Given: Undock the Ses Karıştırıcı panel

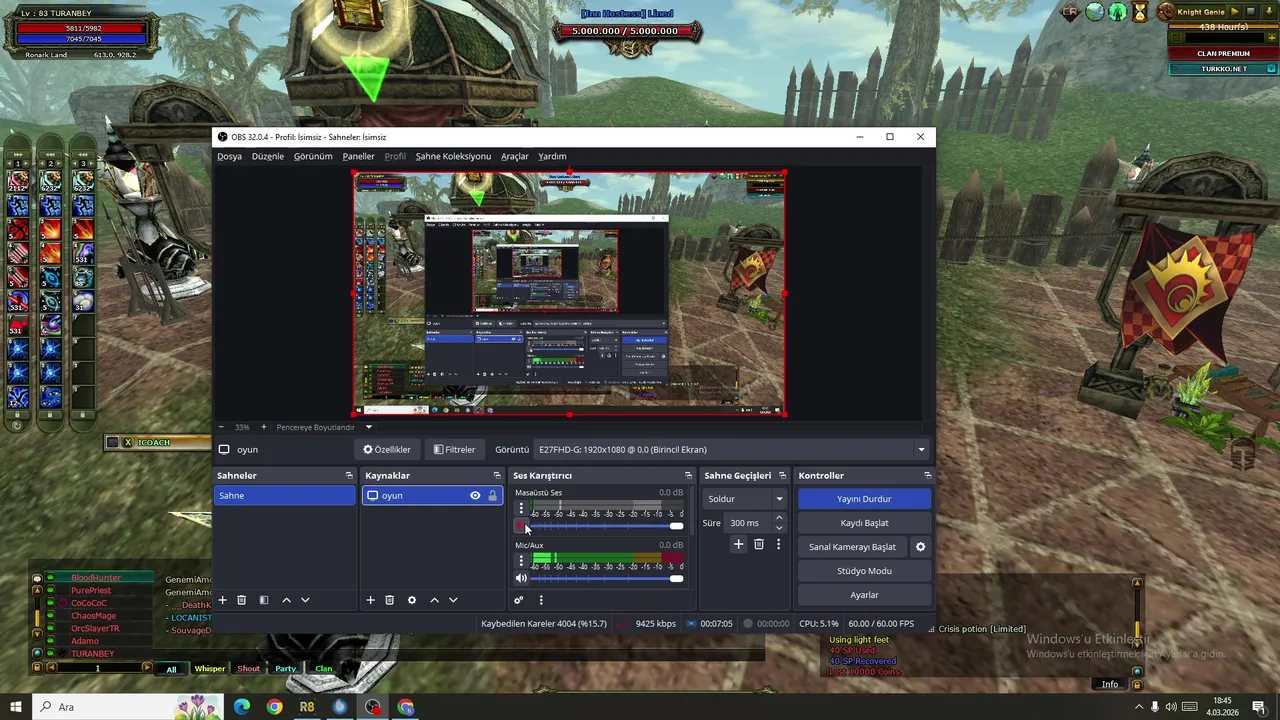Looking at the screenshot, I should pos(688,475).
